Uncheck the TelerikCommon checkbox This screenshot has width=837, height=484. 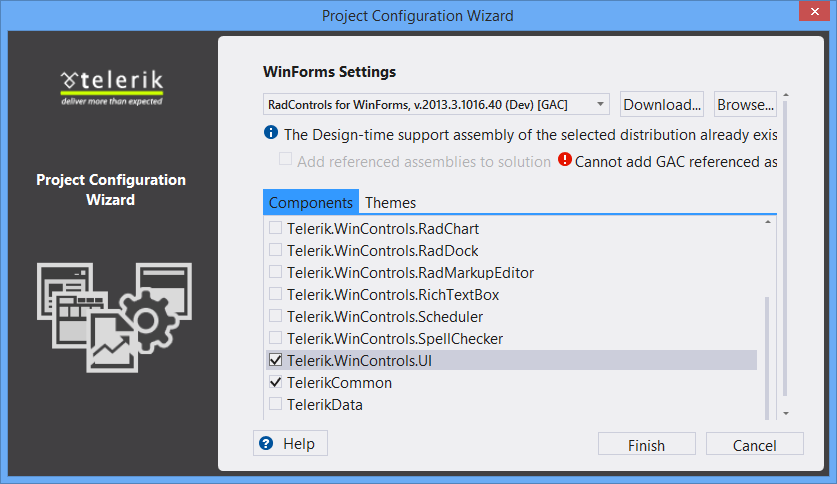point(275,383)
